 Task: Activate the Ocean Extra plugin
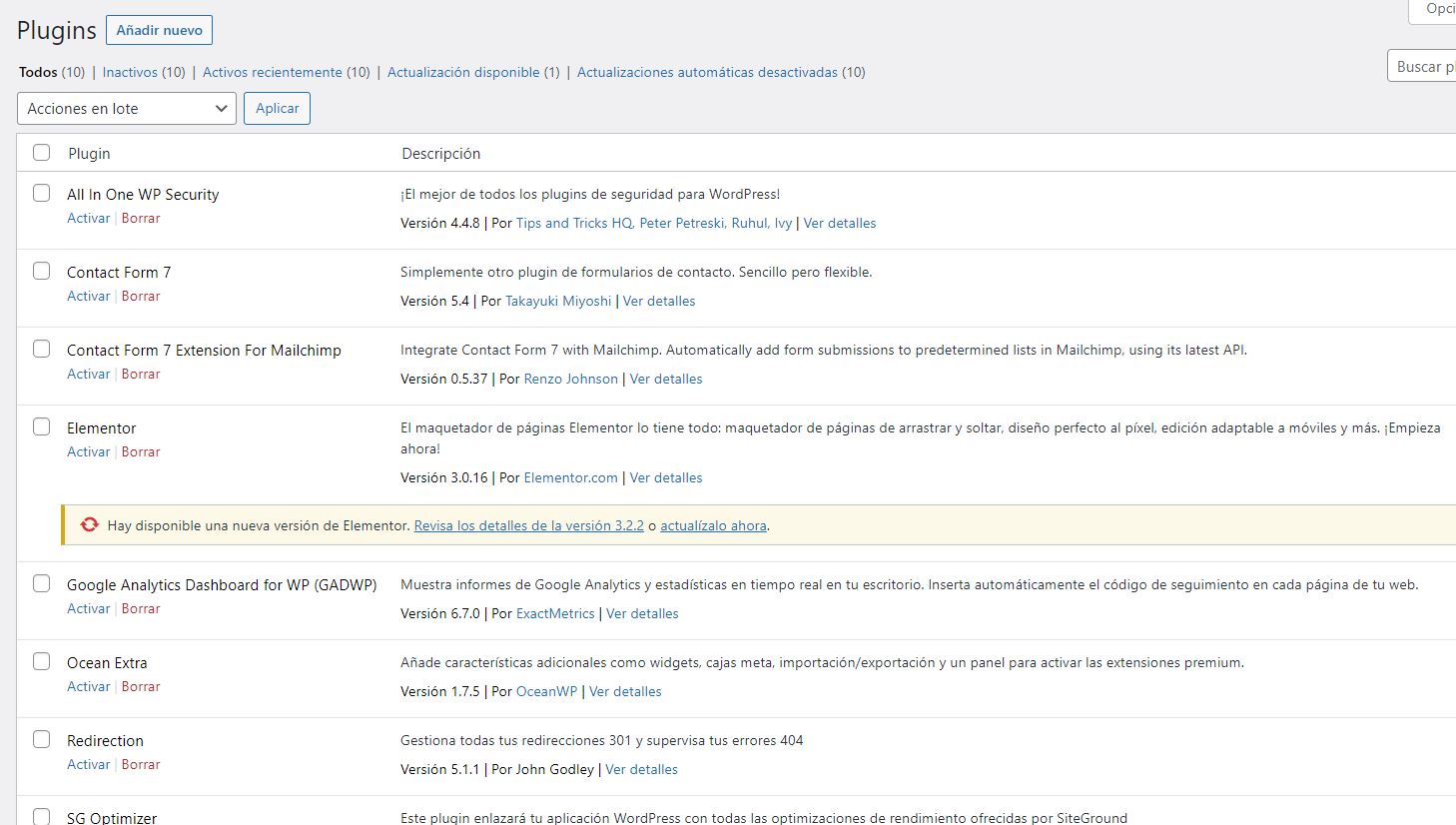(x=88, y=686)
